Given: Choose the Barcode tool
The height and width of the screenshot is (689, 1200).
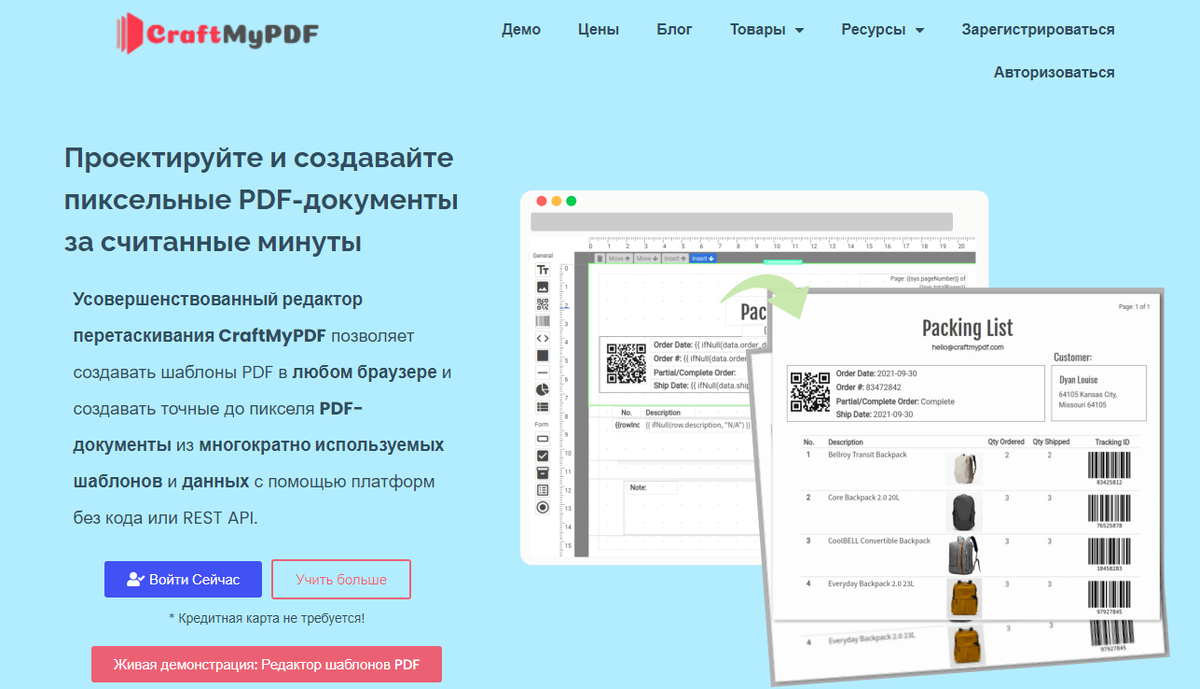Looking at the screenshot, I should [541, 321].
